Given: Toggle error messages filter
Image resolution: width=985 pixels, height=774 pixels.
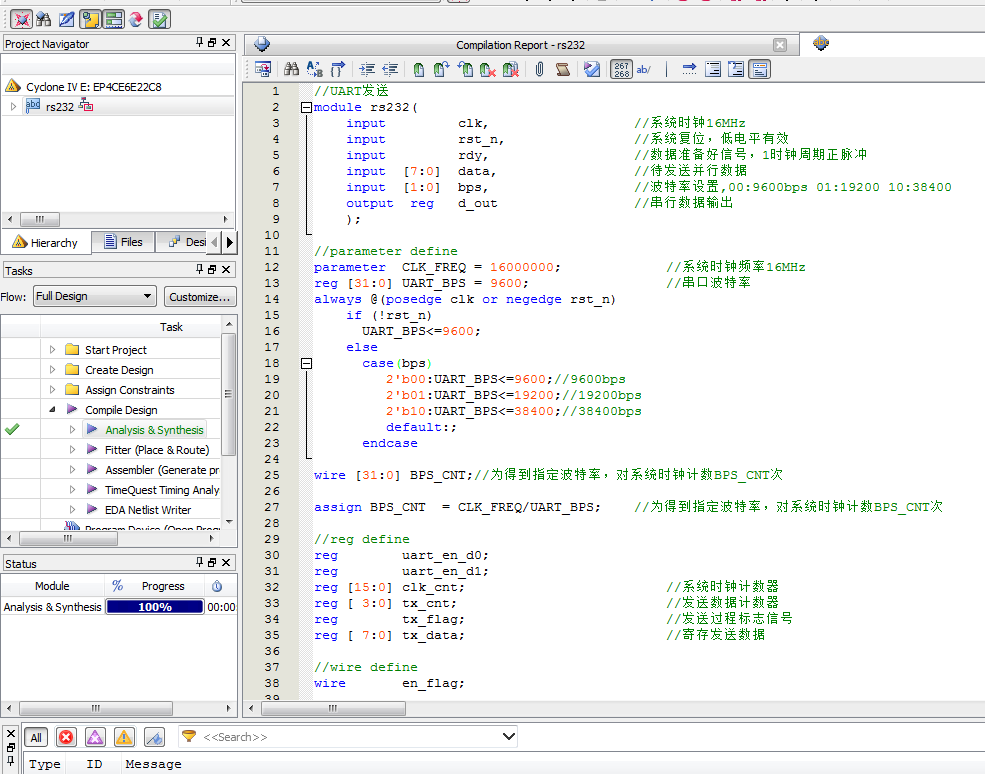Looking at the screenshot, I should coord(66,737).
